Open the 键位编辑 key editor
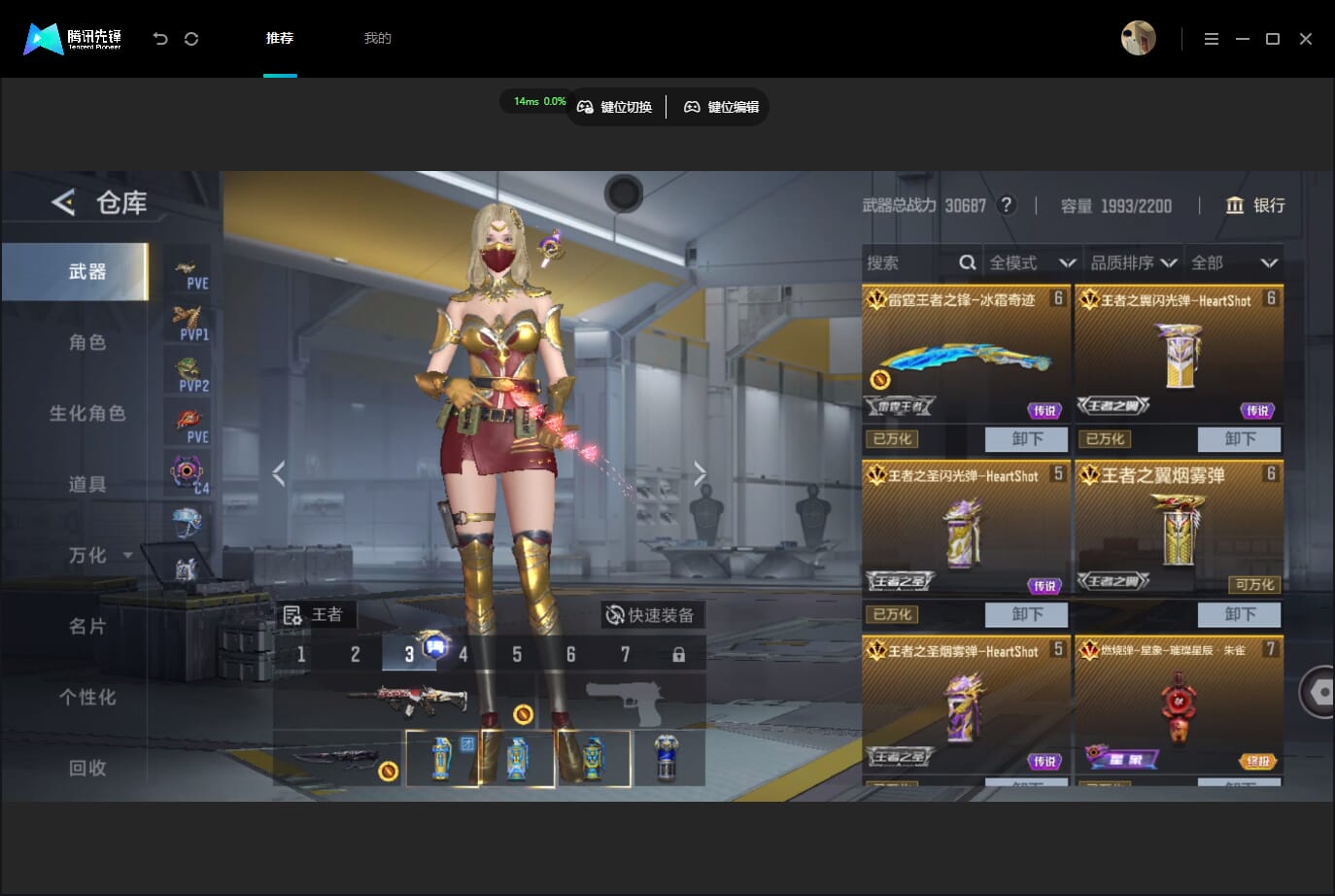Screen dimensions: 1335x896 721,107
